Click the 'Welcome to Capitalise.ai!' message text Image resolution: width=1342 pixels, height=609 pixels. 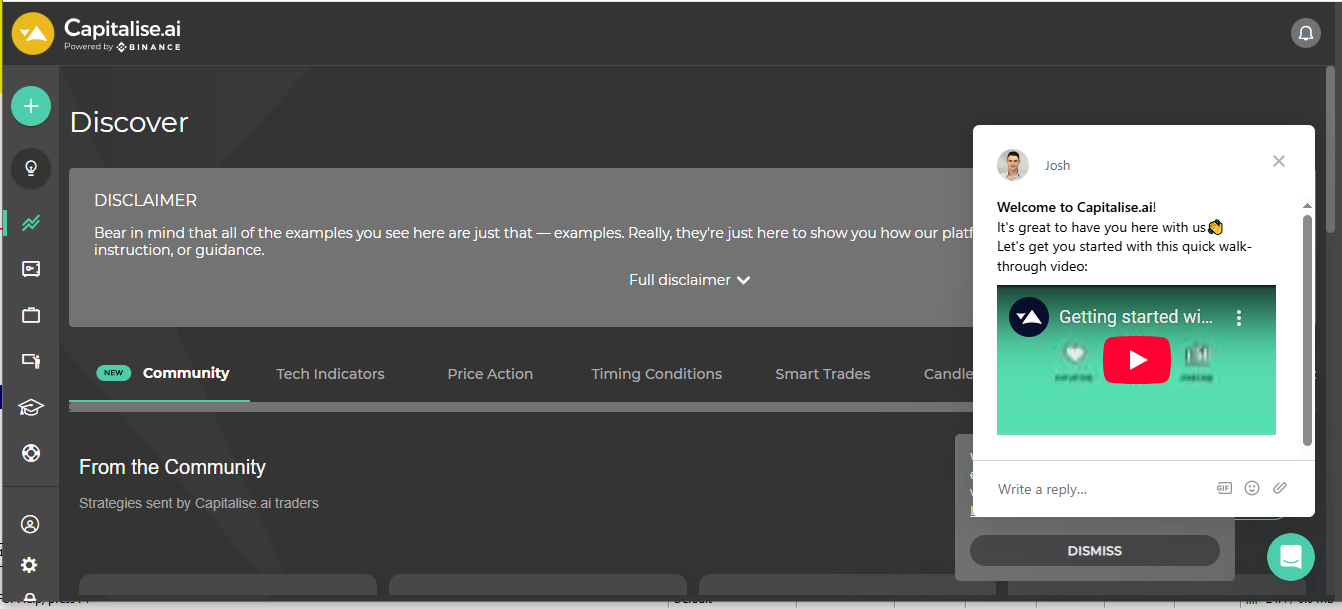click(x=1077, y=207)
